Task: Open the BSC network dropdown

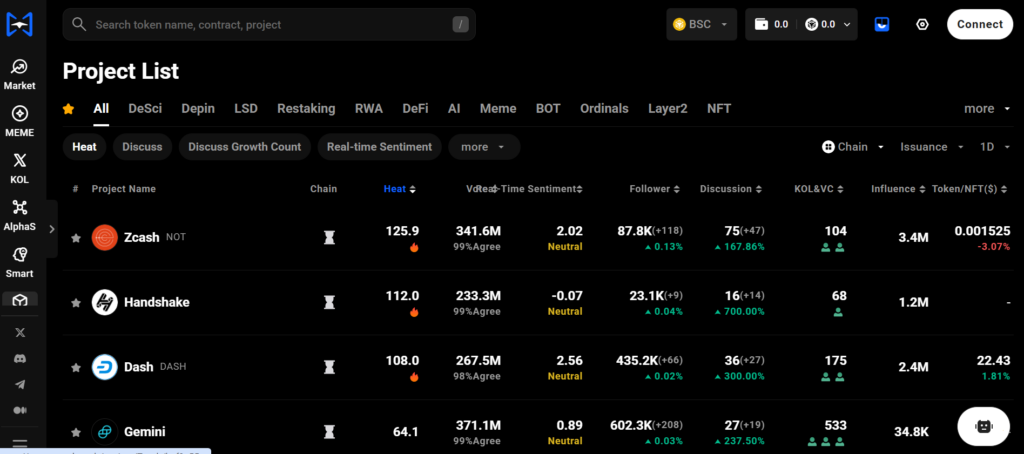Action: [x=701, y=24]
